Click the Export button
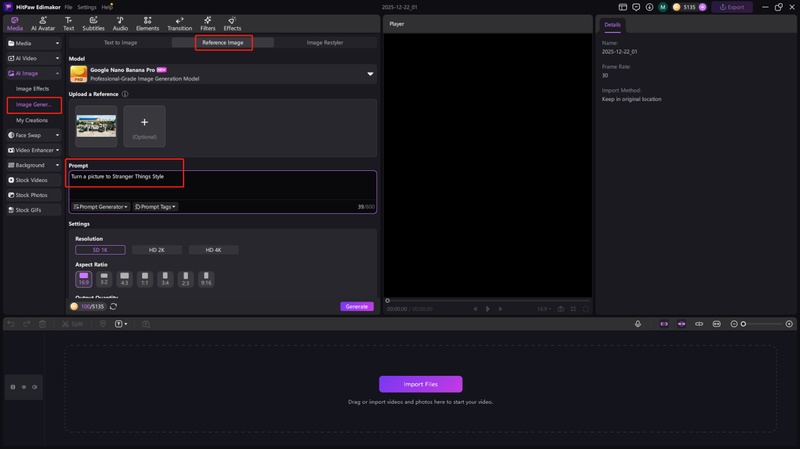Image resolution: width=800 pixels, height=449 pixels. click(732, 7)
